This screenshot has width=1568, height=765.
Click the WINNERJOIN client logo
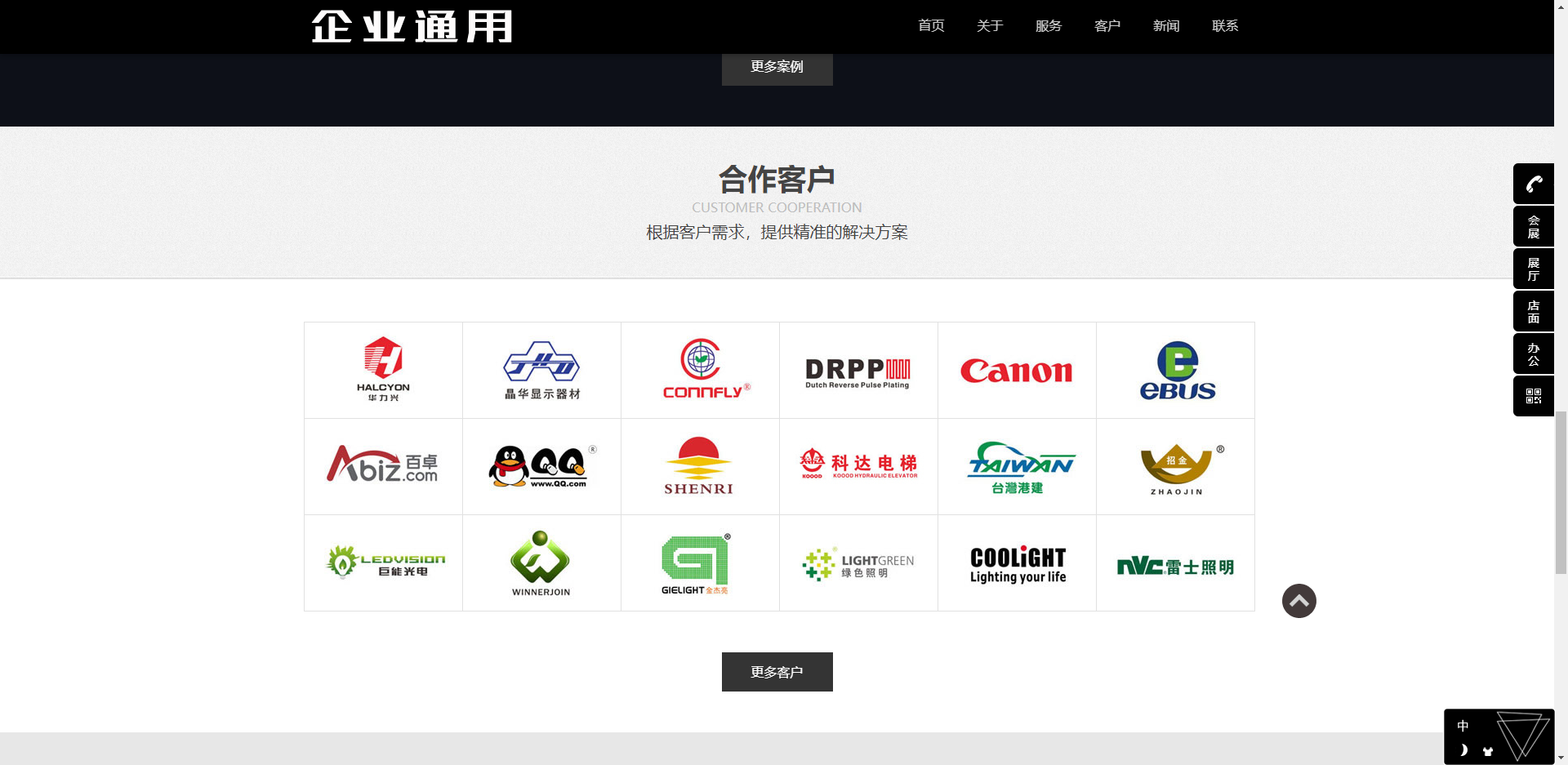click(x=542, y=563)
